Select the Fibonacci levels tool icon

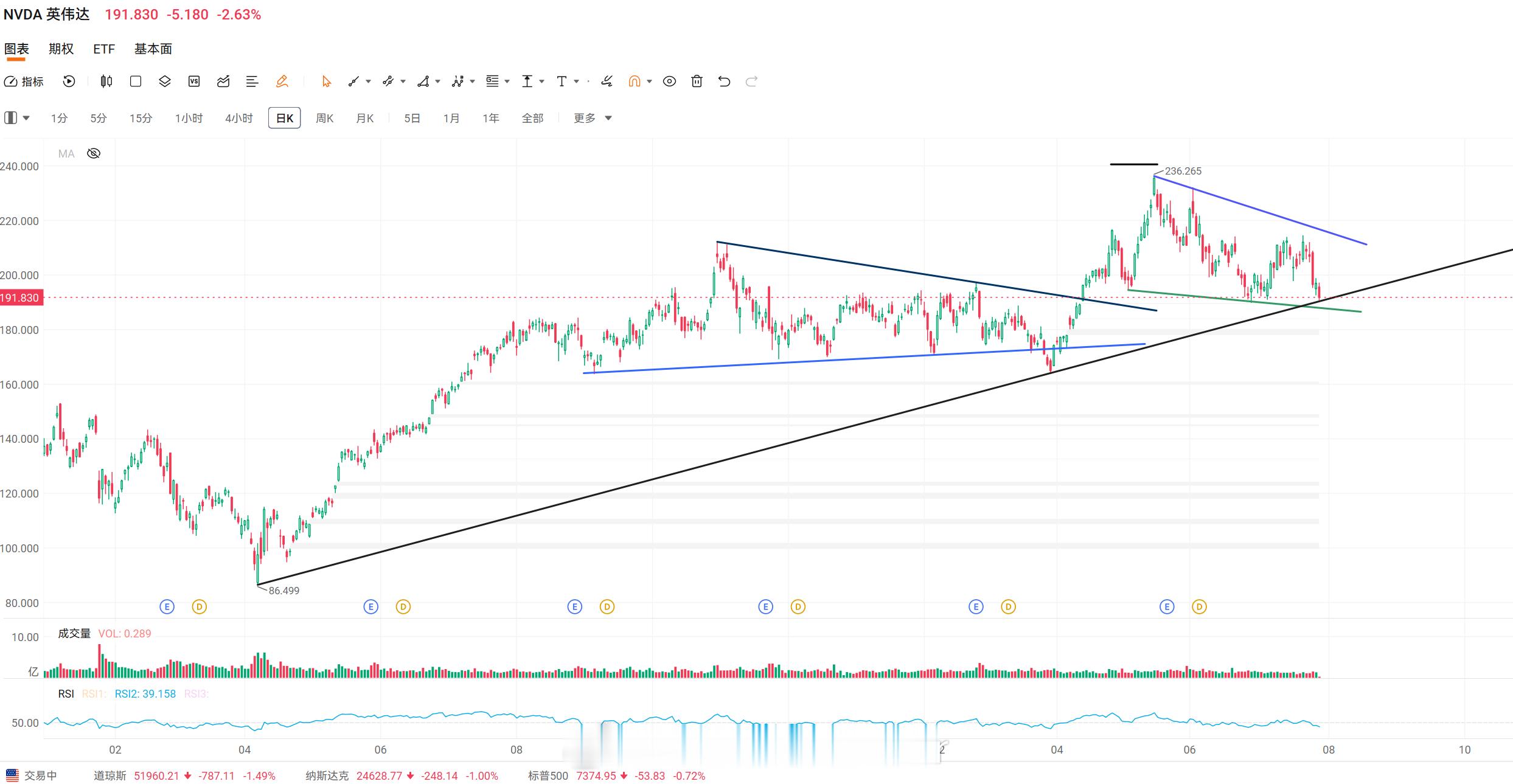(492, 82)
